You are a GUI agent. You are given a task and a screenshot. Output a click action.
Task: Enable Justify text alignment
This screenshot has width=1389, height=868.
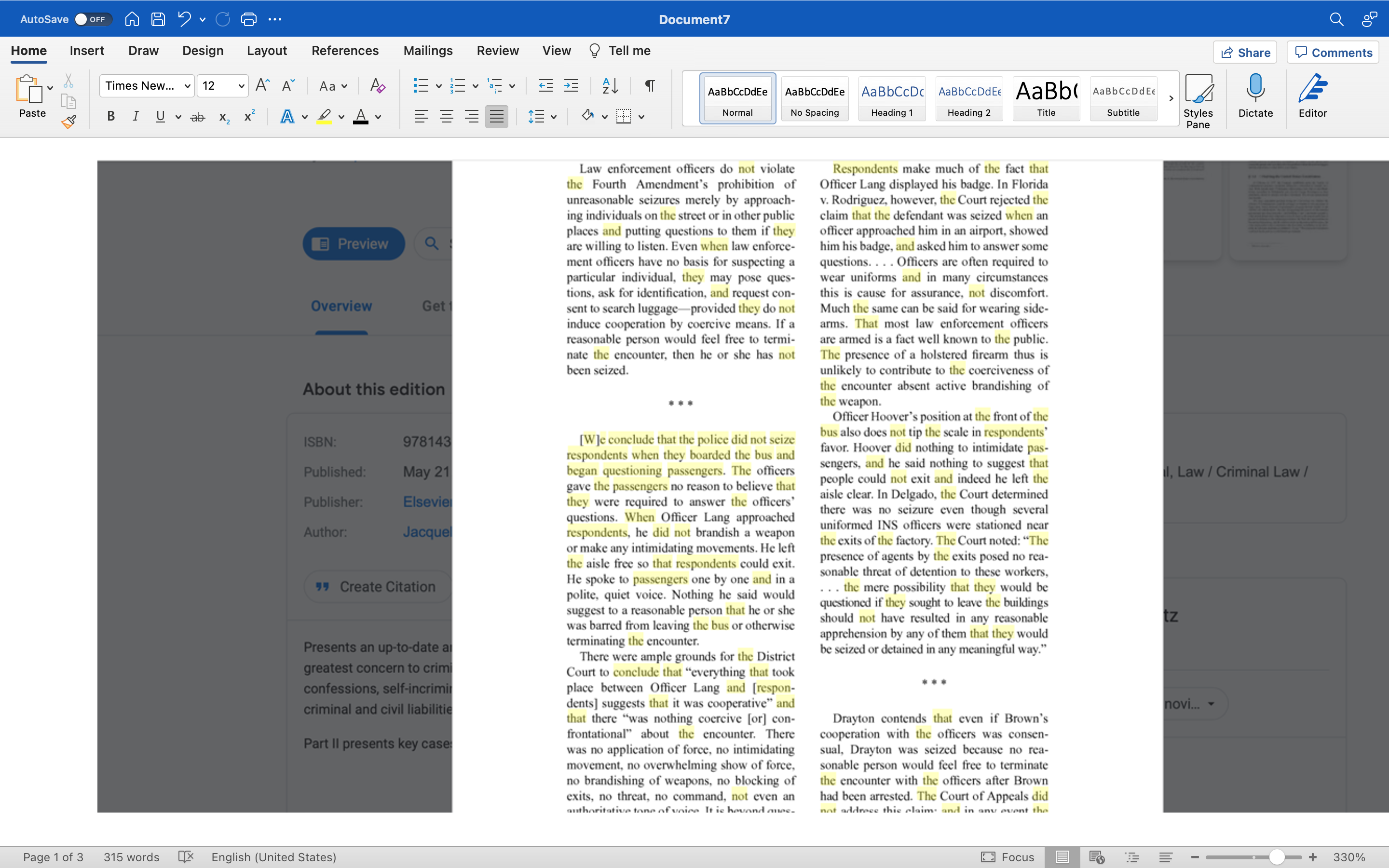tap(496, 117)
